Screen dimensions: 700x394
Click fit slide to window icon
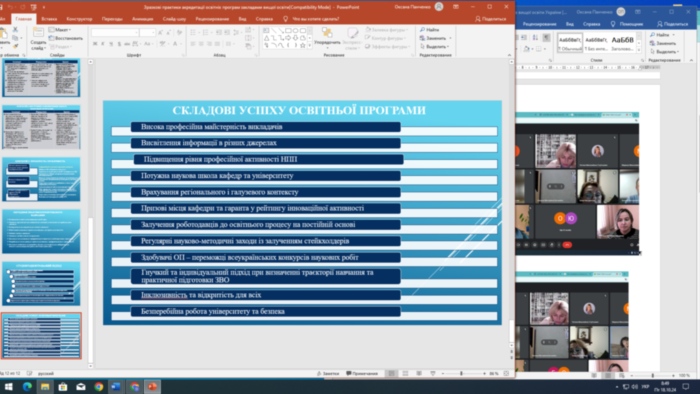coord(506,373)
